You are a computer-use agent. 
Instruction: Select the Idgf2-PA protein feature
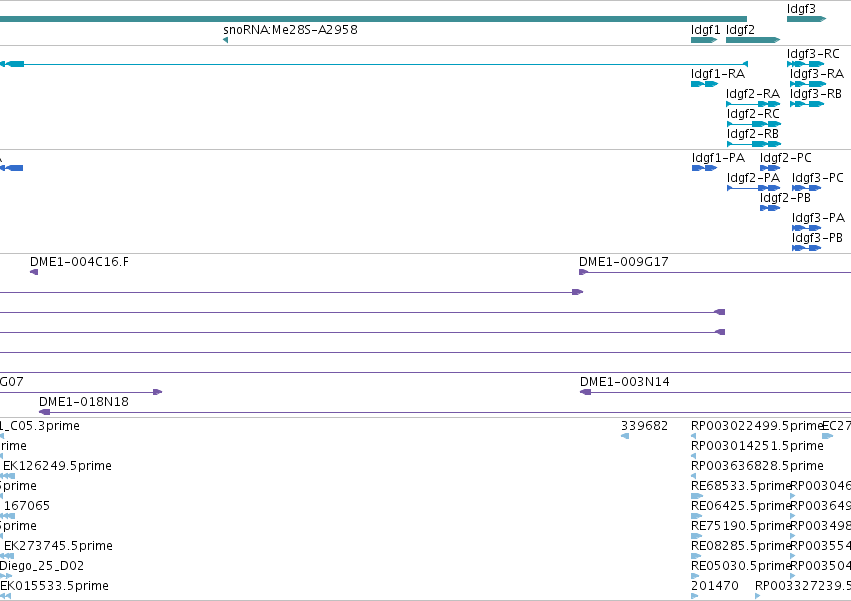tap(754, 188)
